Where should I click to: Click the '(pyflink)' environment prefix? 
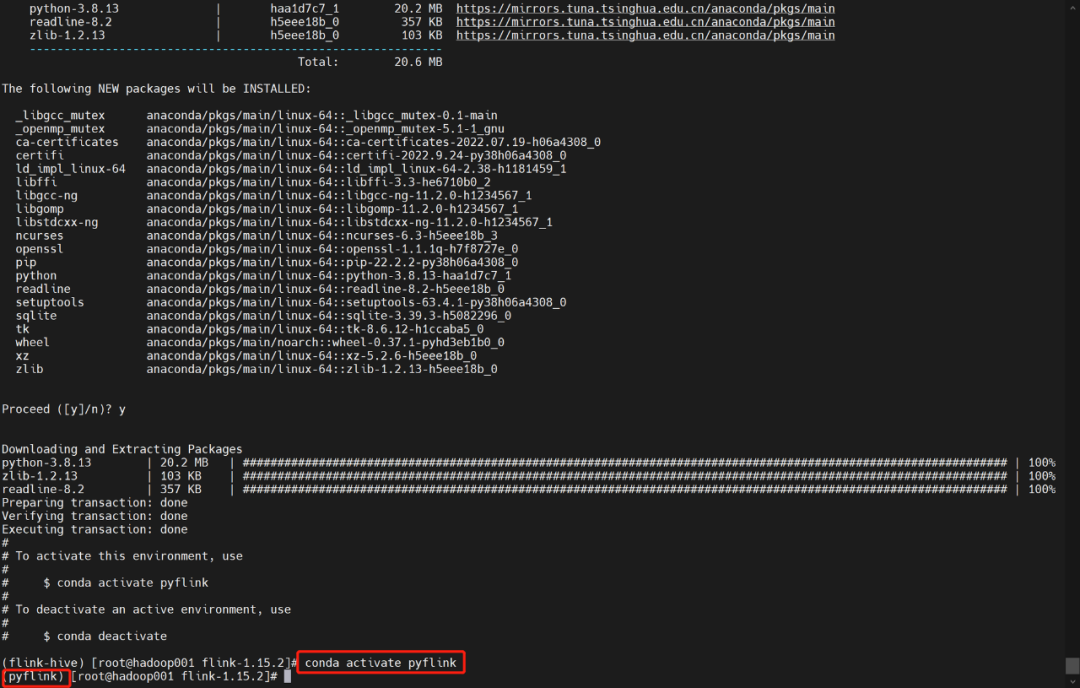point(33,676)
